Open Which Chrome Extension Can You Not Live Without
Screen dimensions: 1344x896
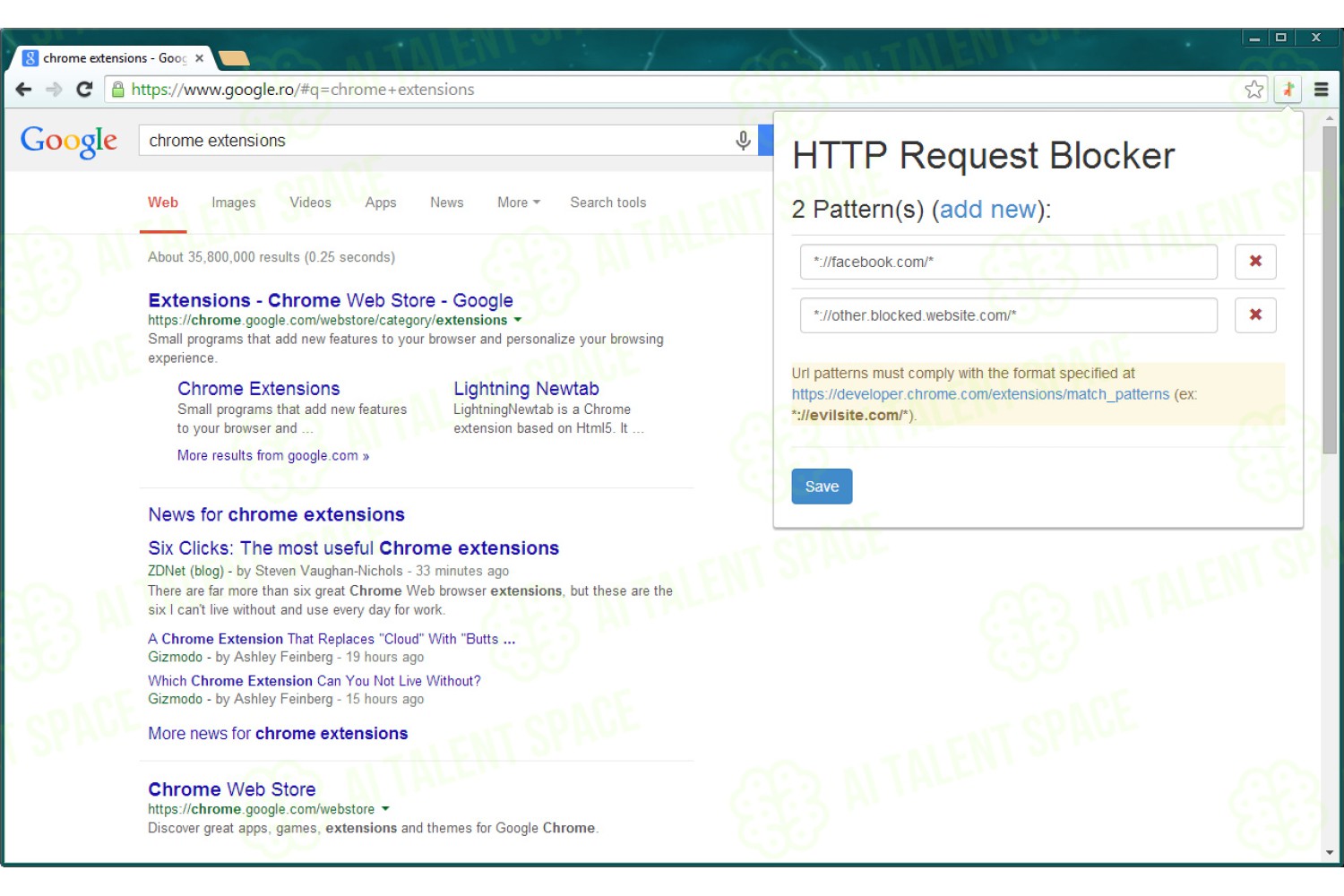[x=314, y=681]
